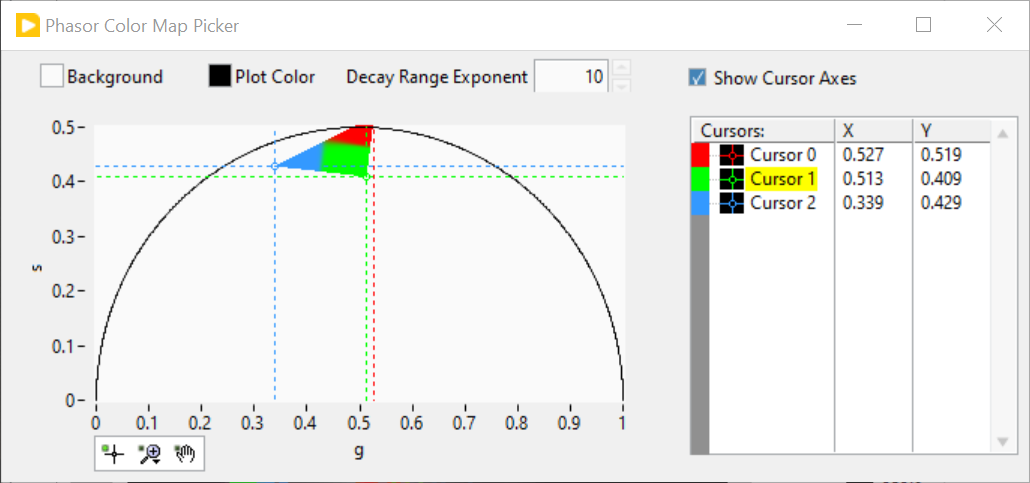Click the Cursor 0 Y value 0.519
The image size is (1030, 483).
tap(941, 155)
